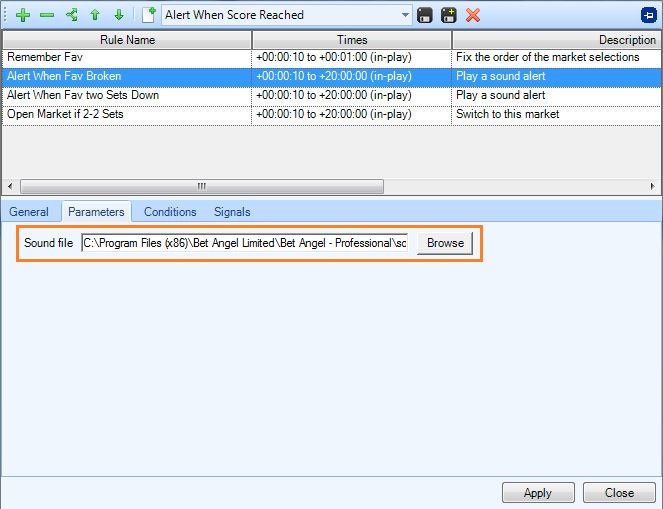Click the new rules file icon
This screenshot has height=509, width=663.
point(149,15)
